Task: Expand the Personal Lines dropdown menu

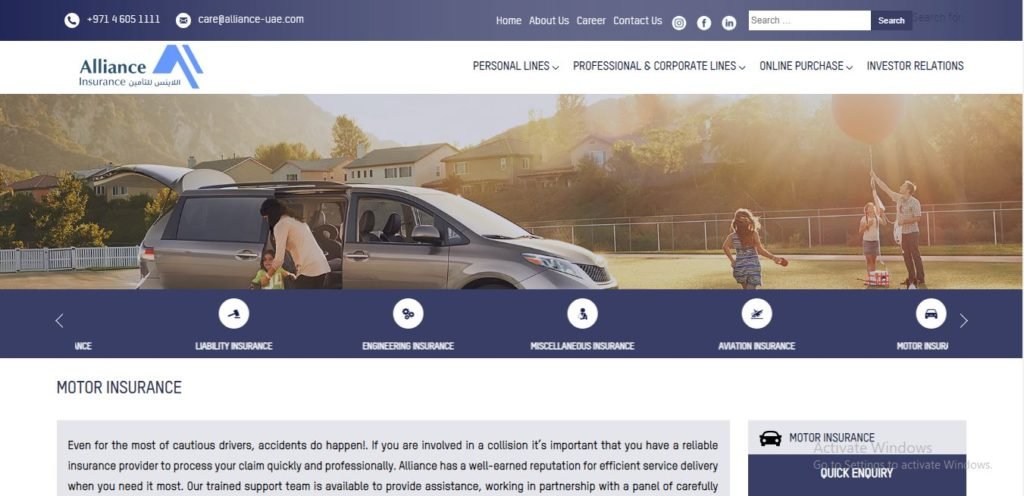Action: tap(516, 66)
